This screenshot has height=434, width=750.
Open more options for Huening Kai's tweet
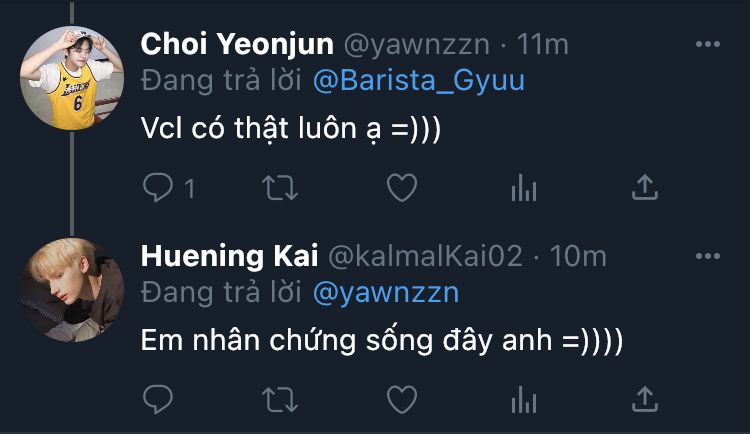(x=707, y=257)
